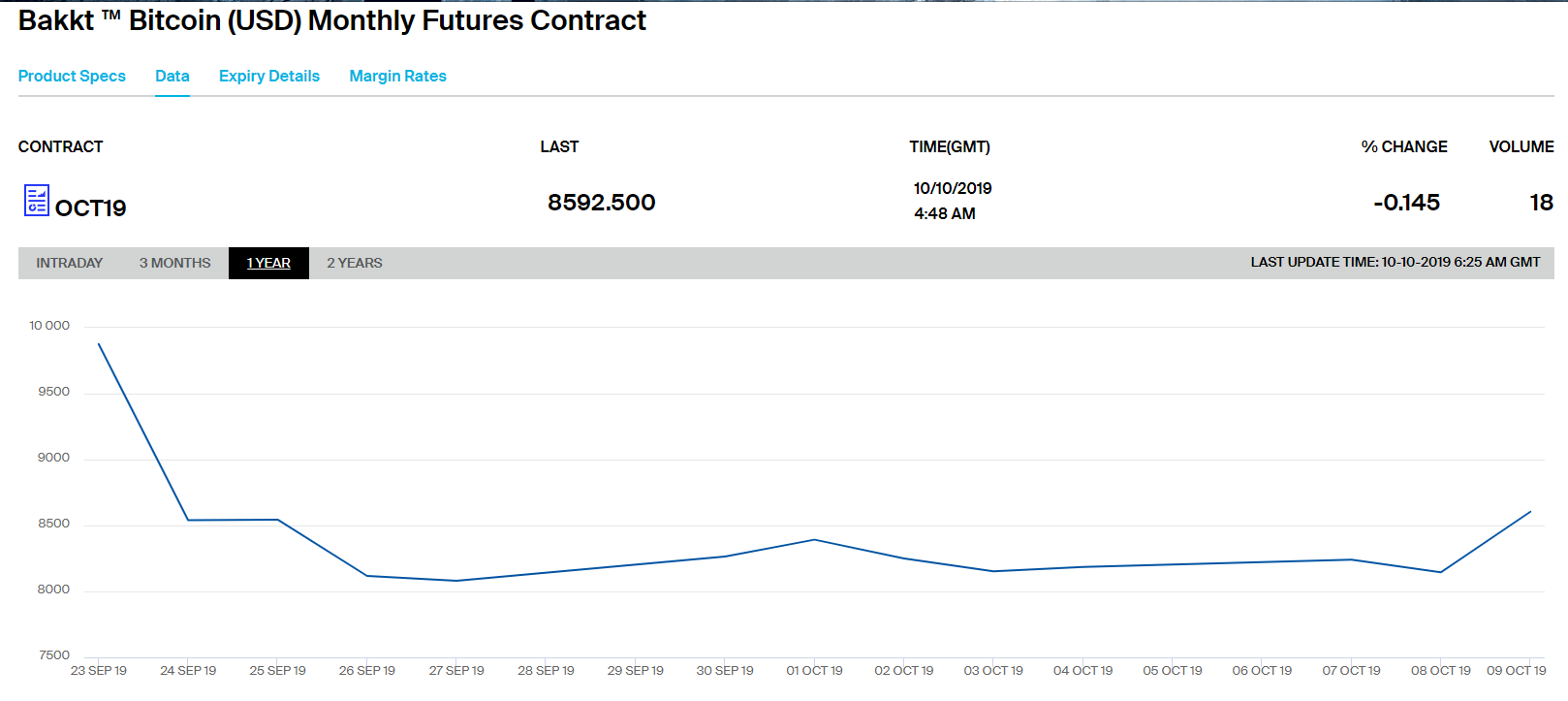Click the 9500 y-axis label
The image size is (1568, 701).
(54, 392)
